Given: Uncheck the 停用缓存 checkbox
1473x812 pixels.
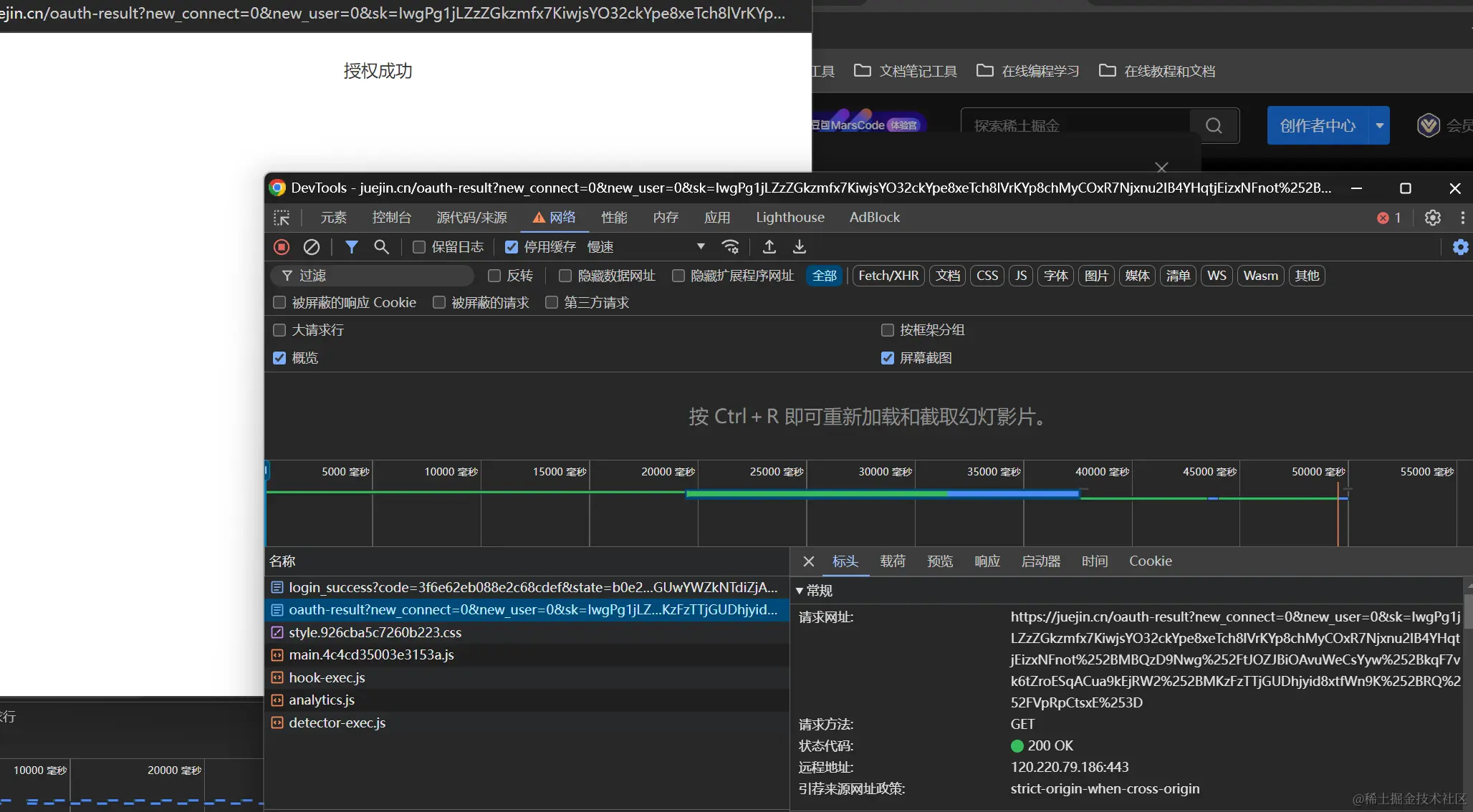Looking at the screenshot, I should pos(511,247).
